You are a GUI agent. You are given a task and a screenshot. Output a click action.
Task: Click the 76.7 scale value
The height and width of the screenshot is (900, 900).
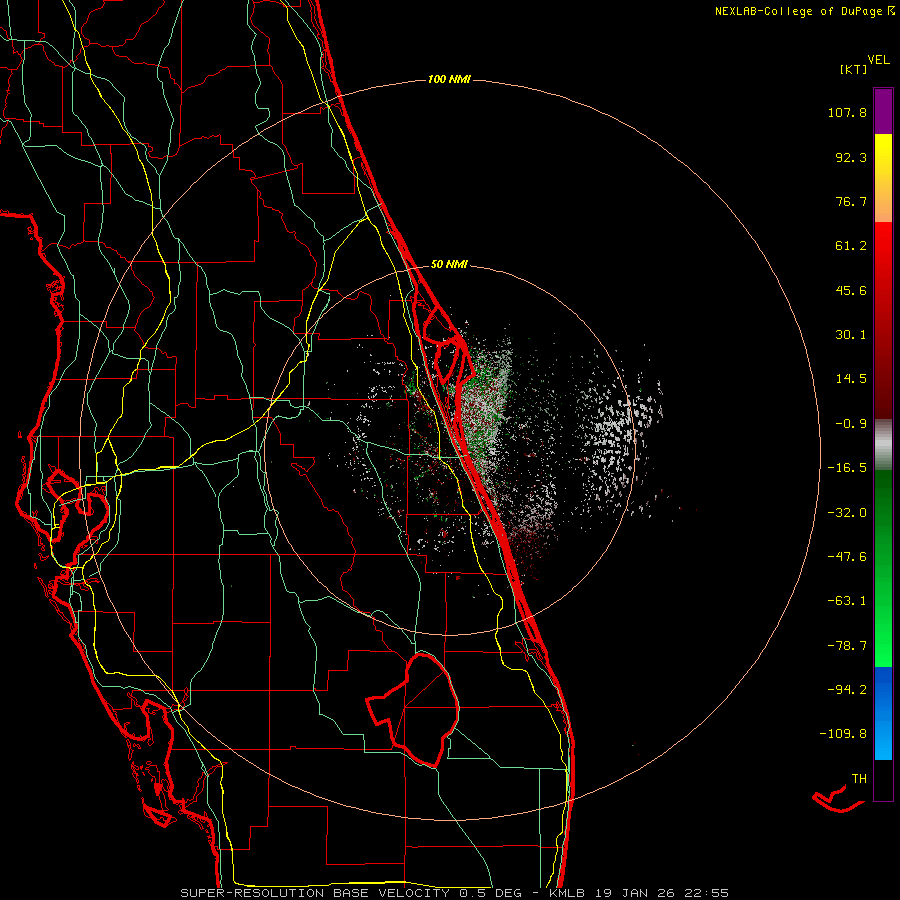coord(851,201)
